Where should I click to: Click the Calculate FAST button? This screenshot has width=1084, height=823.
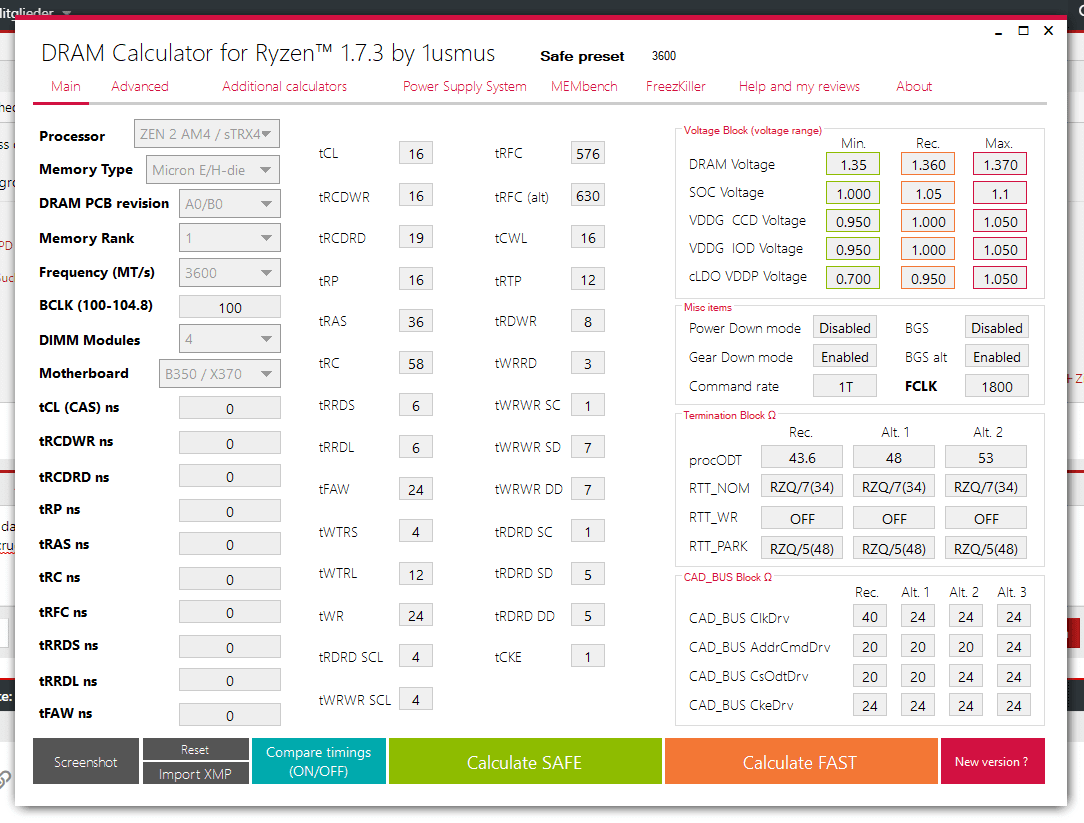coord(801,761)
